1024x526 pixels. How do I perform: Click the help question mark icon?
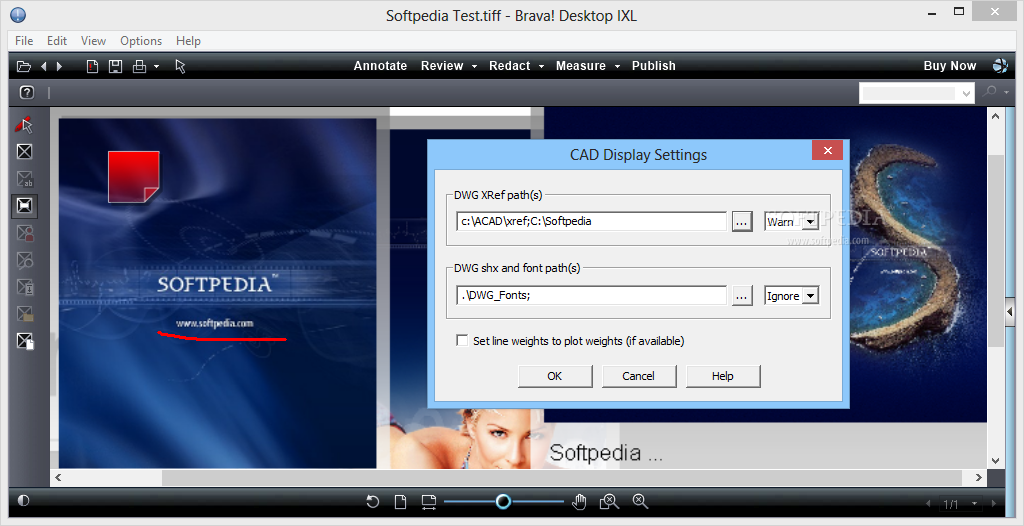point(27,93)
